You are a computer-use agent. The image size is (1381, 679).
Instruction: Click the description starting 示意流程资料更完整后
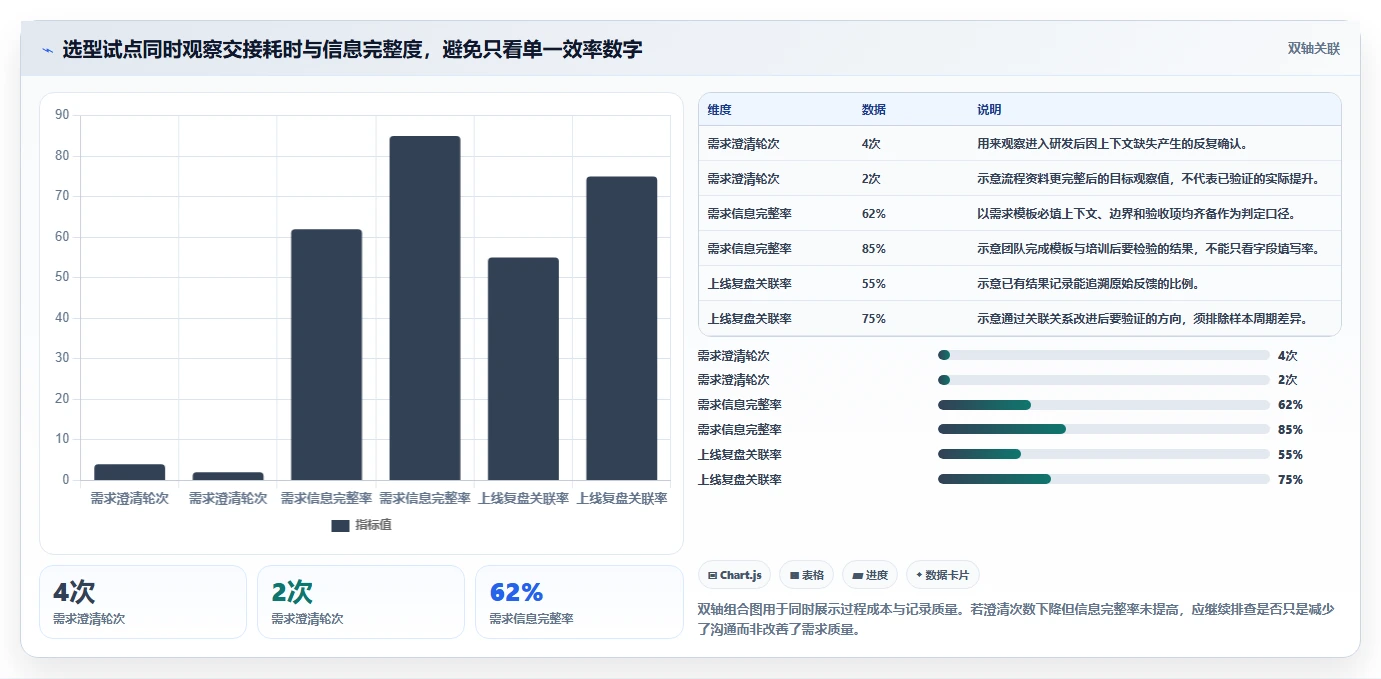pyautogui.click(x=1148, y=179)
